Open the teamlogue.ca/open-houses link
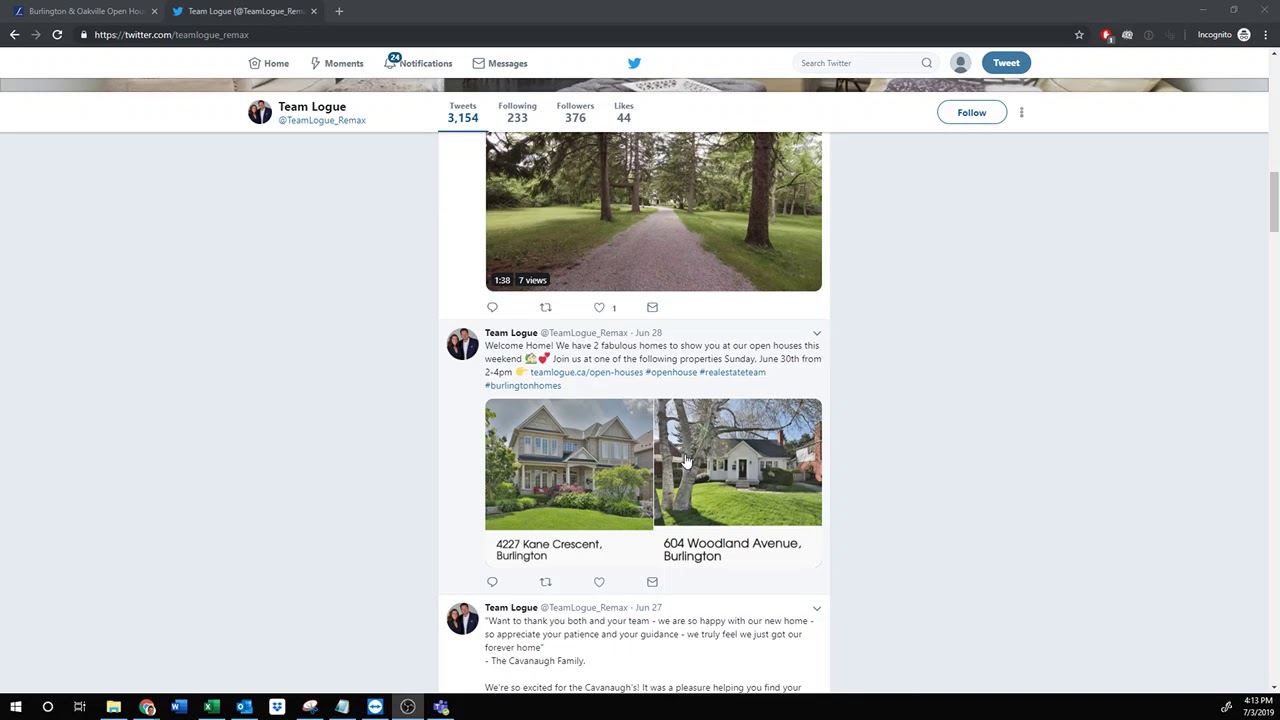Screen dimensions: 1280x720 point(586,372)
